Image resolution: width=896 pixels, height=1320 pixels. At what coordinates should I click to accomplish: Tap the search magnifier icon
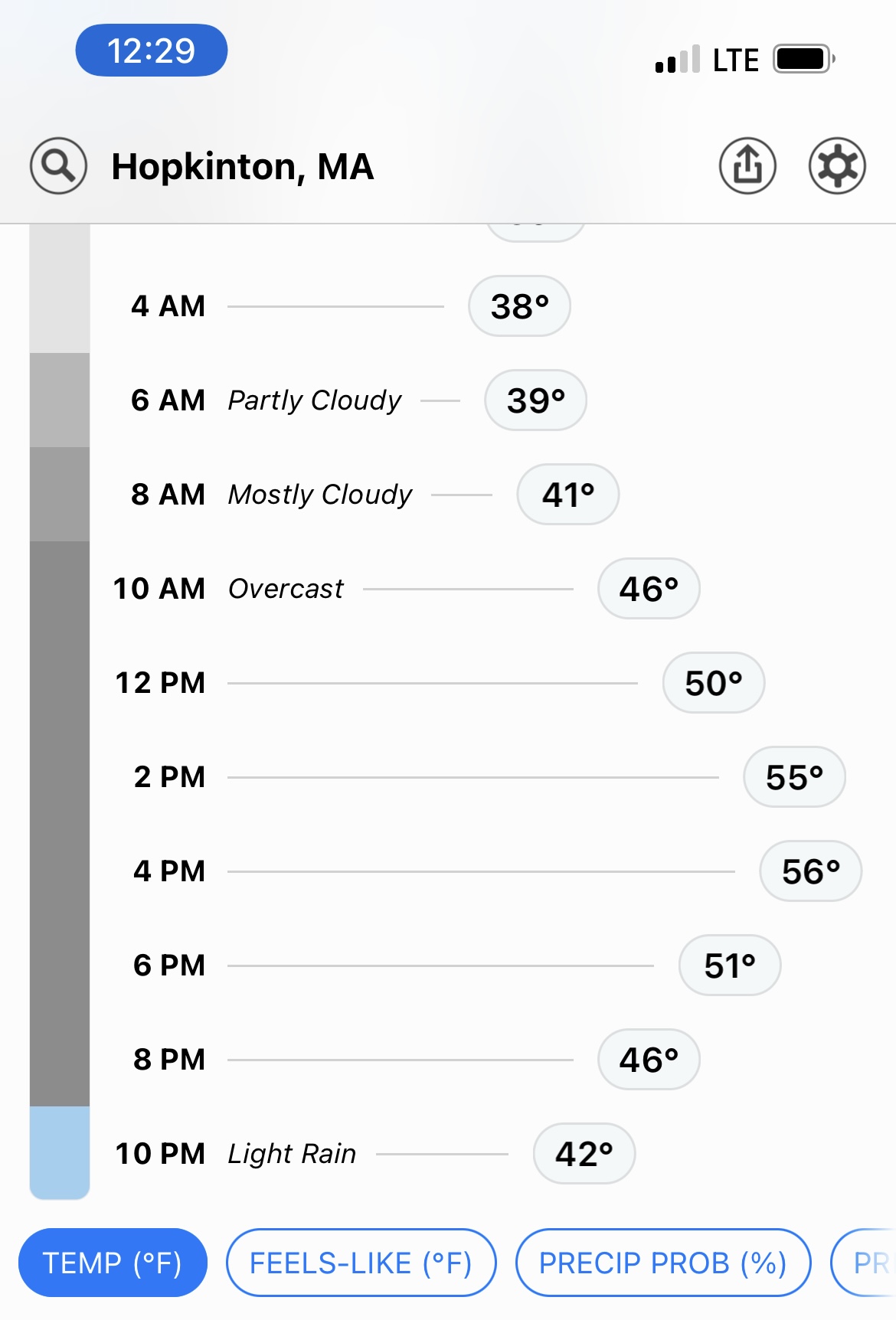coord(58,165)
